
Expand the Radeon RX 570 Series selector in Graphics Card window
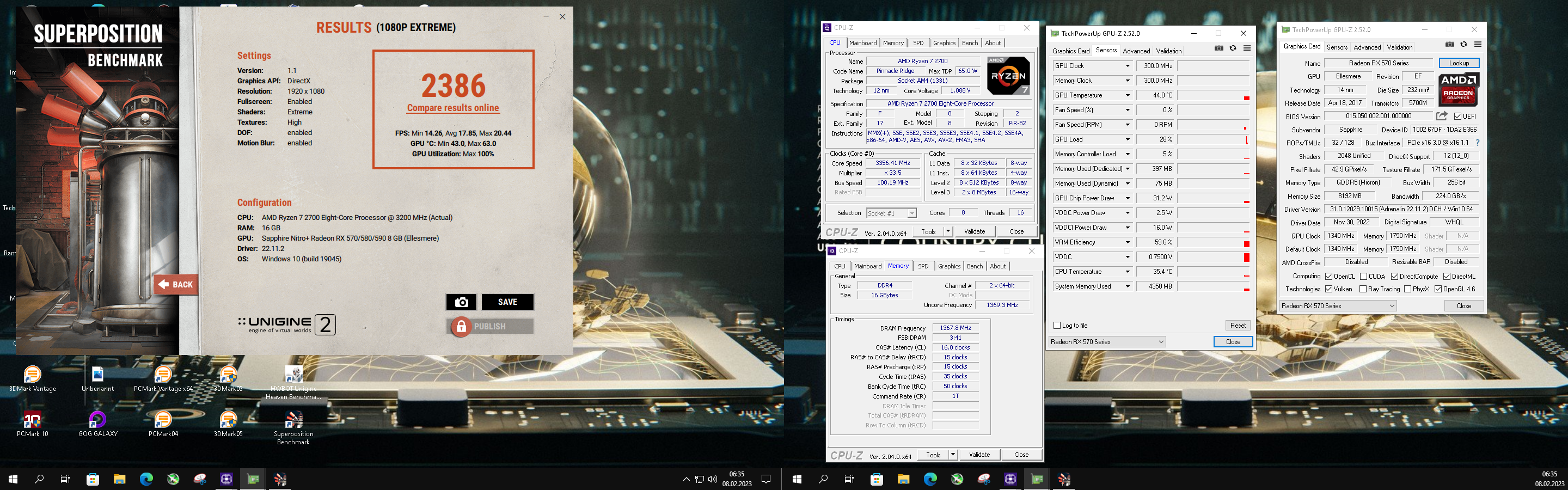point(1337,305)
